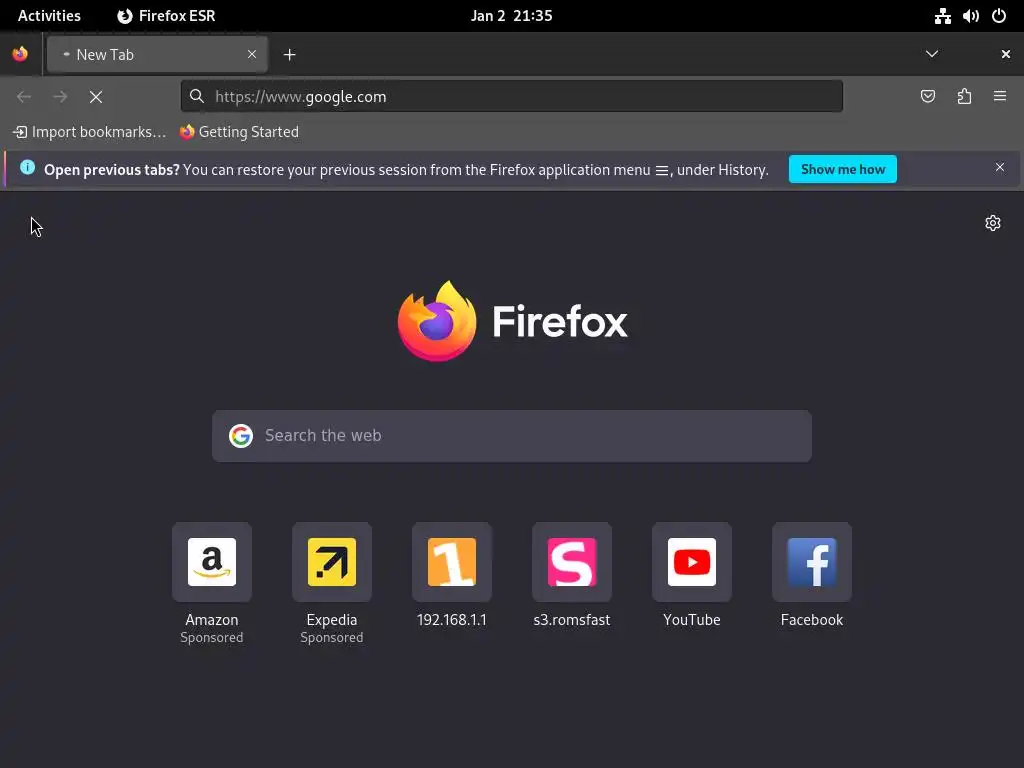Image resolution: width=1024 pixels, height=768 pixels.
Task: Go forward with the forward arrow button
Action: point(60,97)
